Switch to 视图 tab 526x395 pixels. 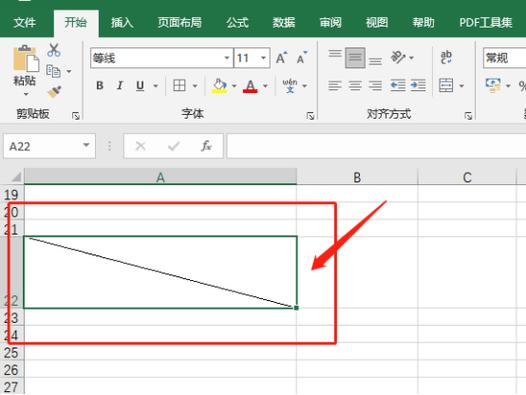point(377,22)
